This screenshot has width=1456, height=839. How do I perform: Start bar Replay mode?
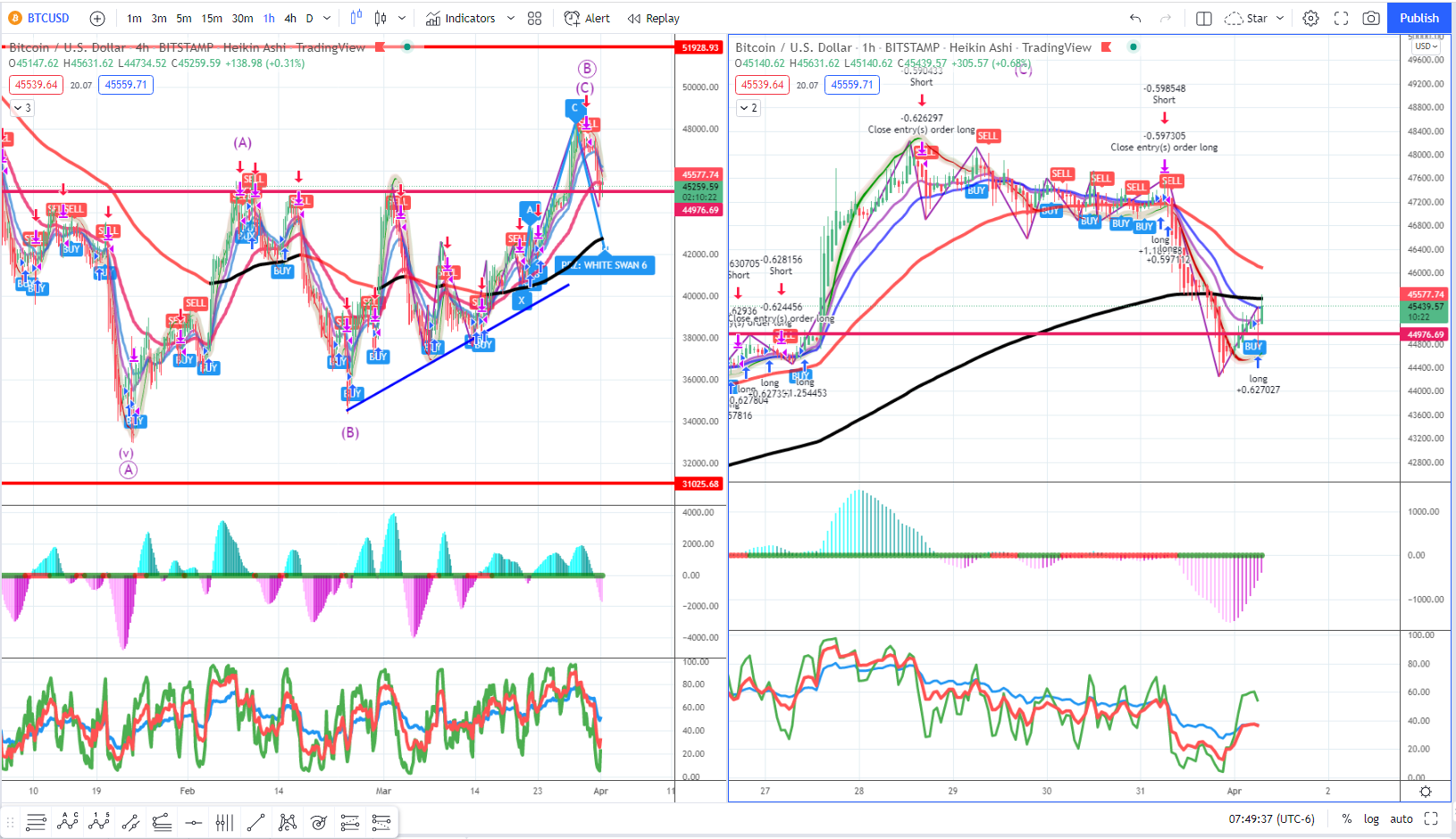653,18
